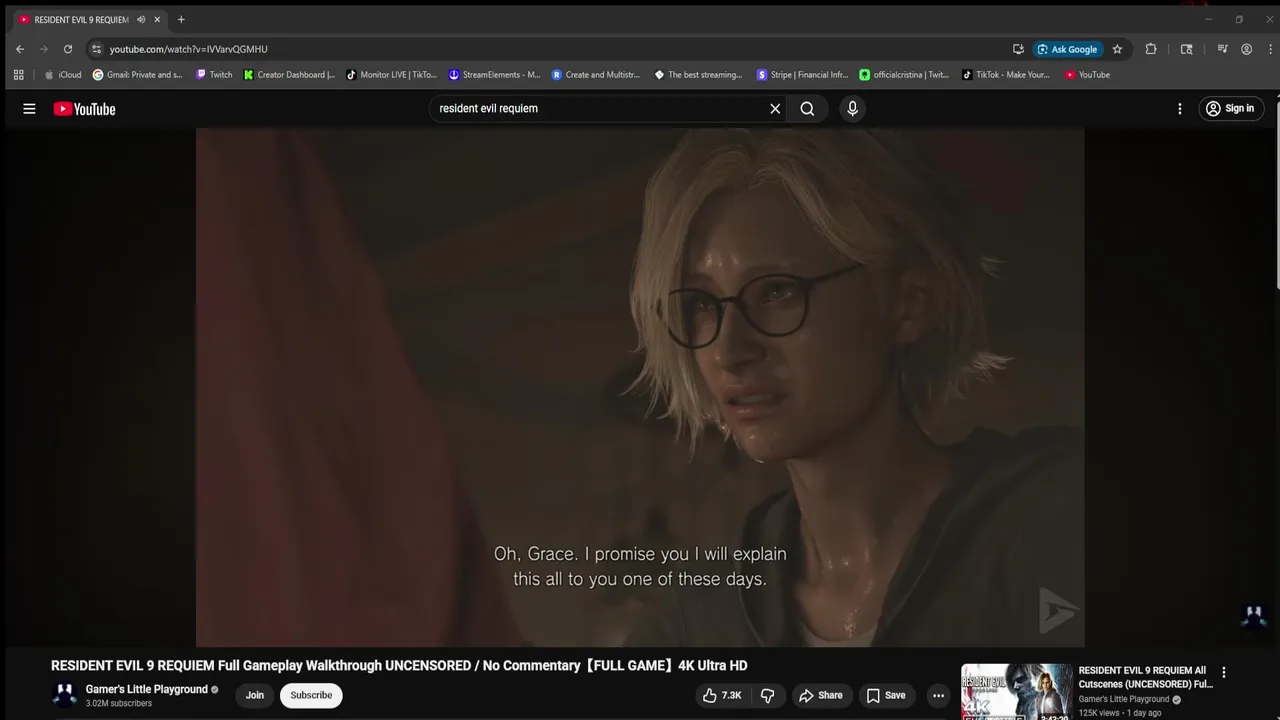1280x720 pixels.
Task: Open the Creator Dashboard bookmark
Action: click(290, 75)
